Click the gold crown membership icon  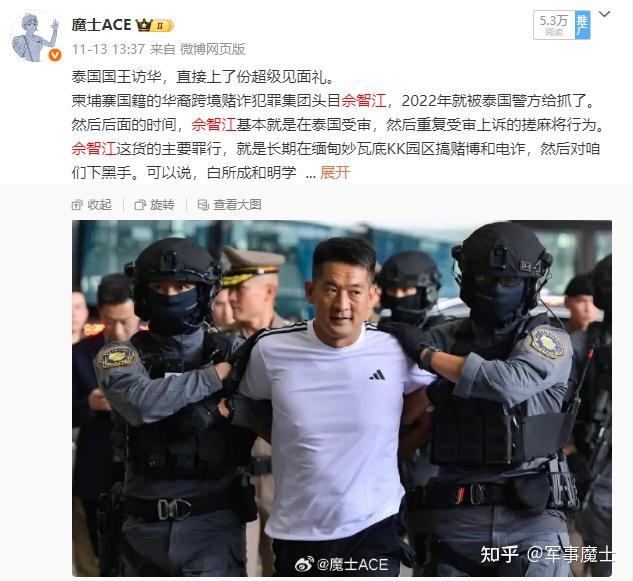tap(144, 25)
